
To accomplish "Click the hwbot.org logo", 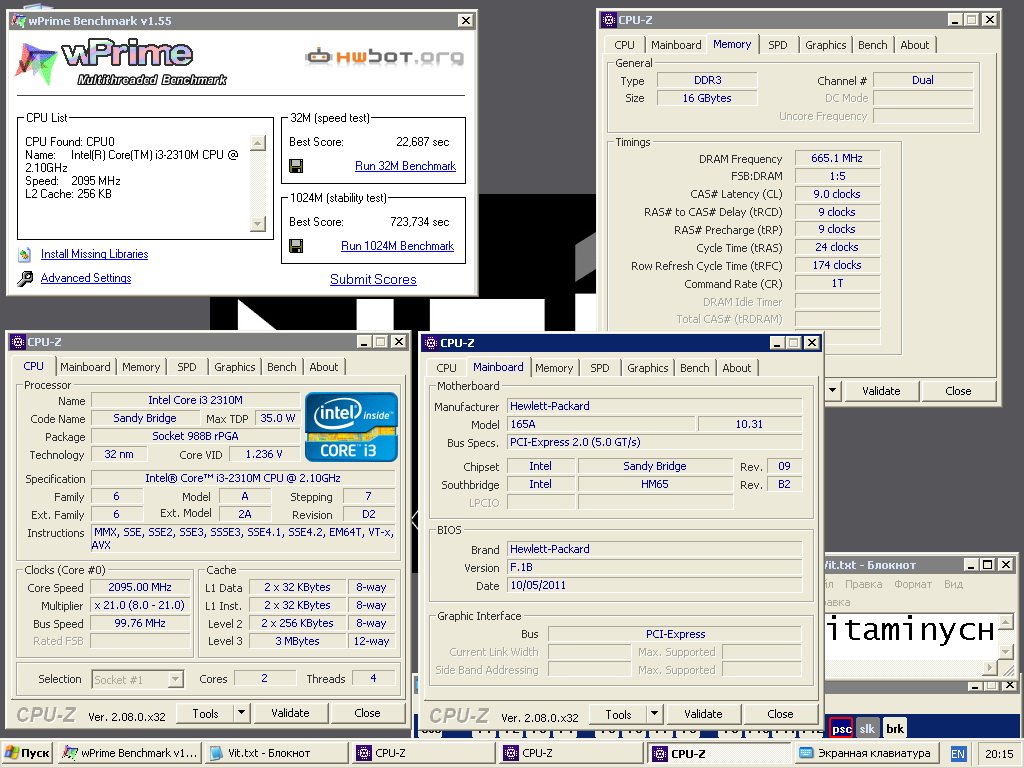I will pyautogui.click(x=384, y=57).
